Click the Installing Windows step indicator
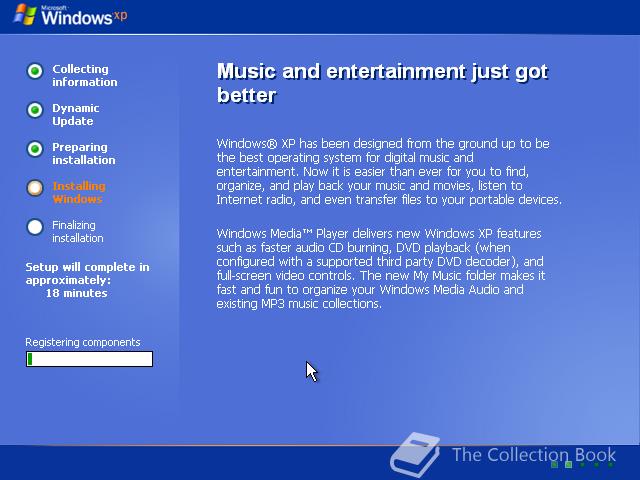Viewport: 640px width, 480px height. tap(35, 188)
